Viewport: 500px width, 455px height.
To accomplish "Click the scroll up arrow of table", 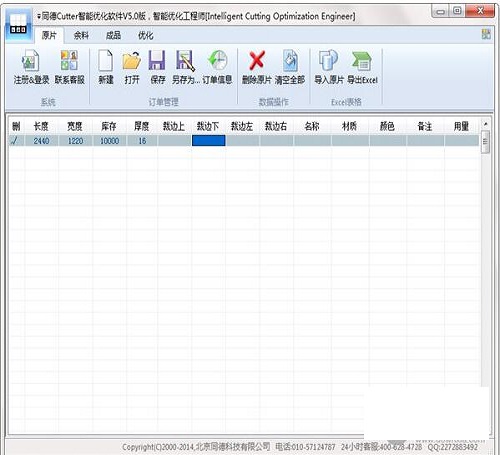I will tap(486, 124).
